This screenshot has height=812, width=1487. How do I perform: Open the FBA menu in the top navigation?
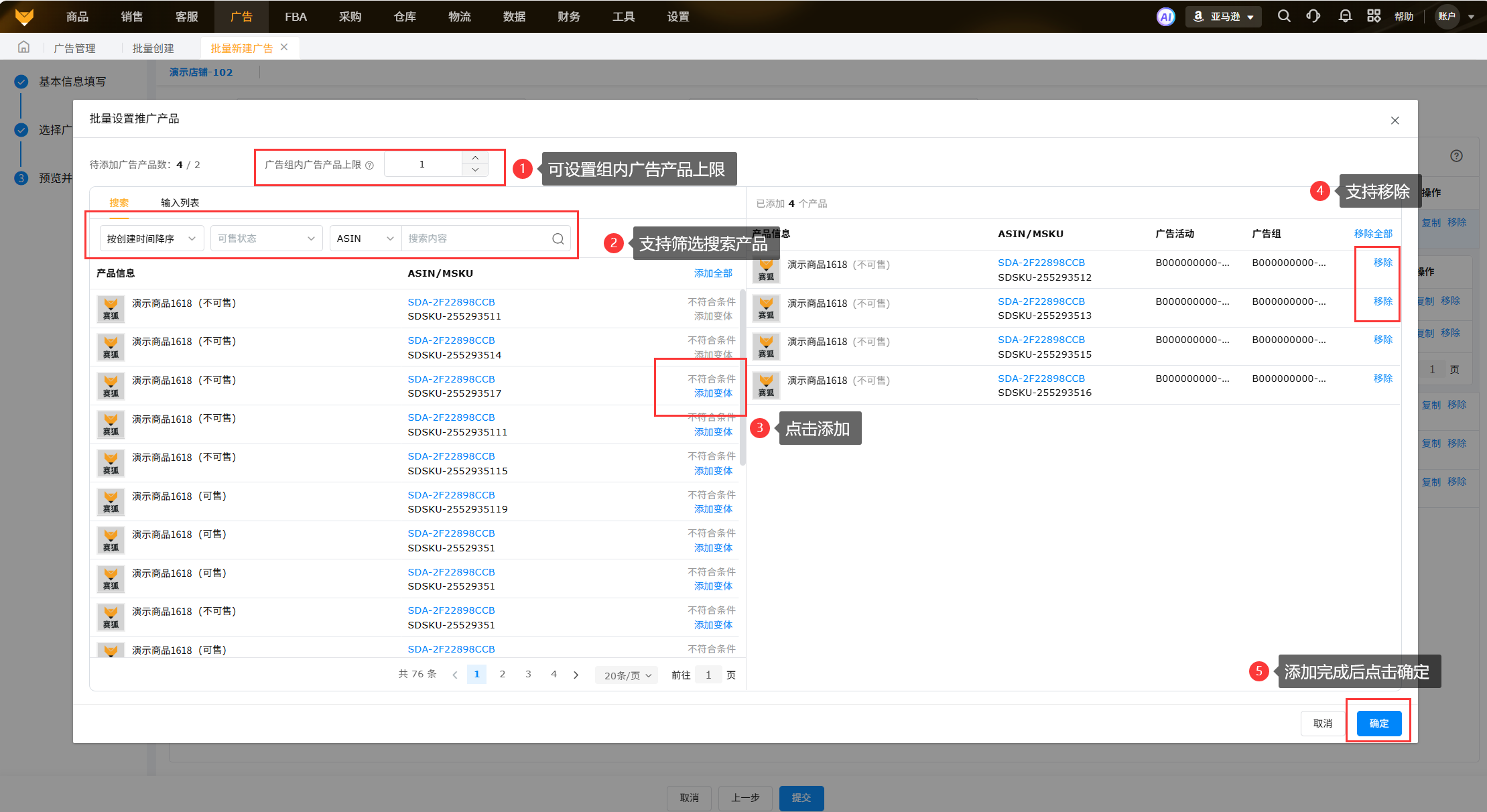[x=296, y=17]
